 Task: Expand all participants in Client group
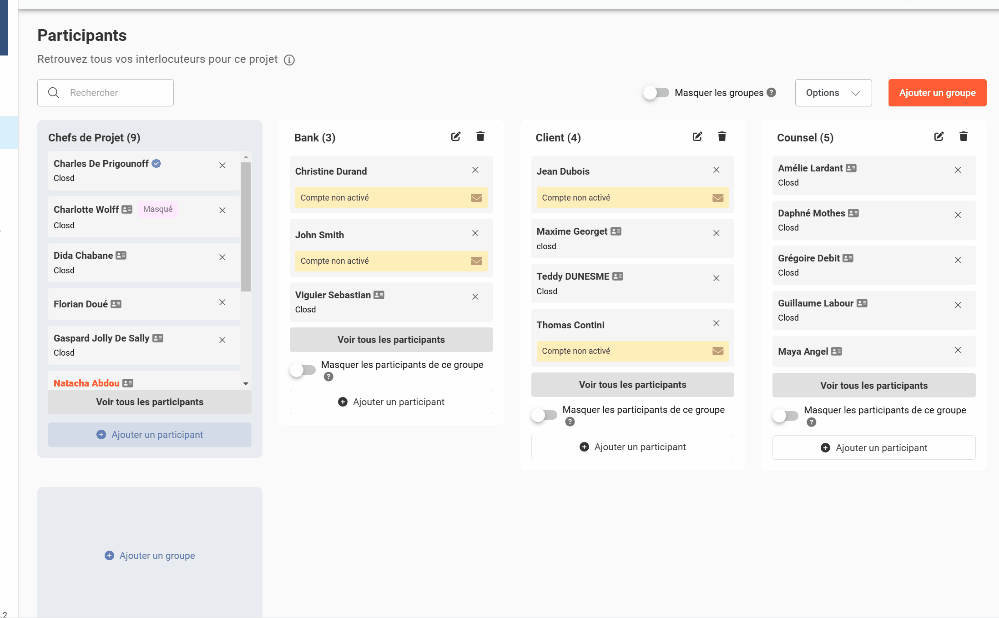click(632, 385)
